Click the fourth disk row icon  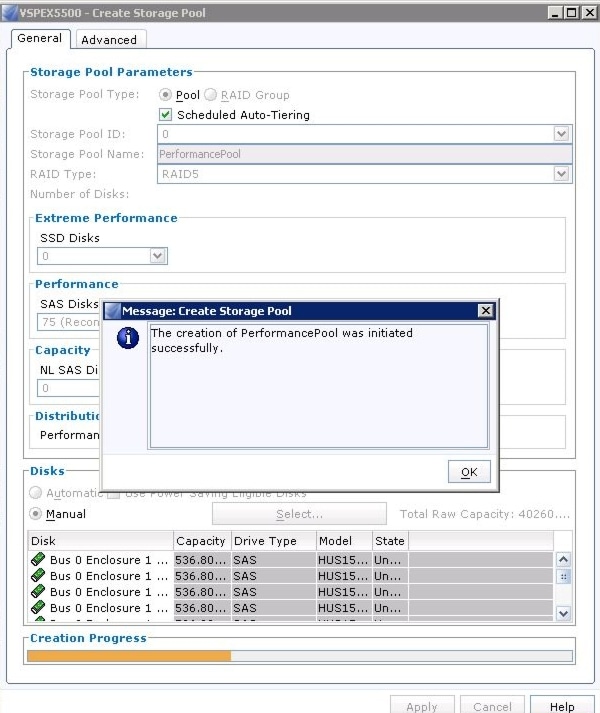38,608
